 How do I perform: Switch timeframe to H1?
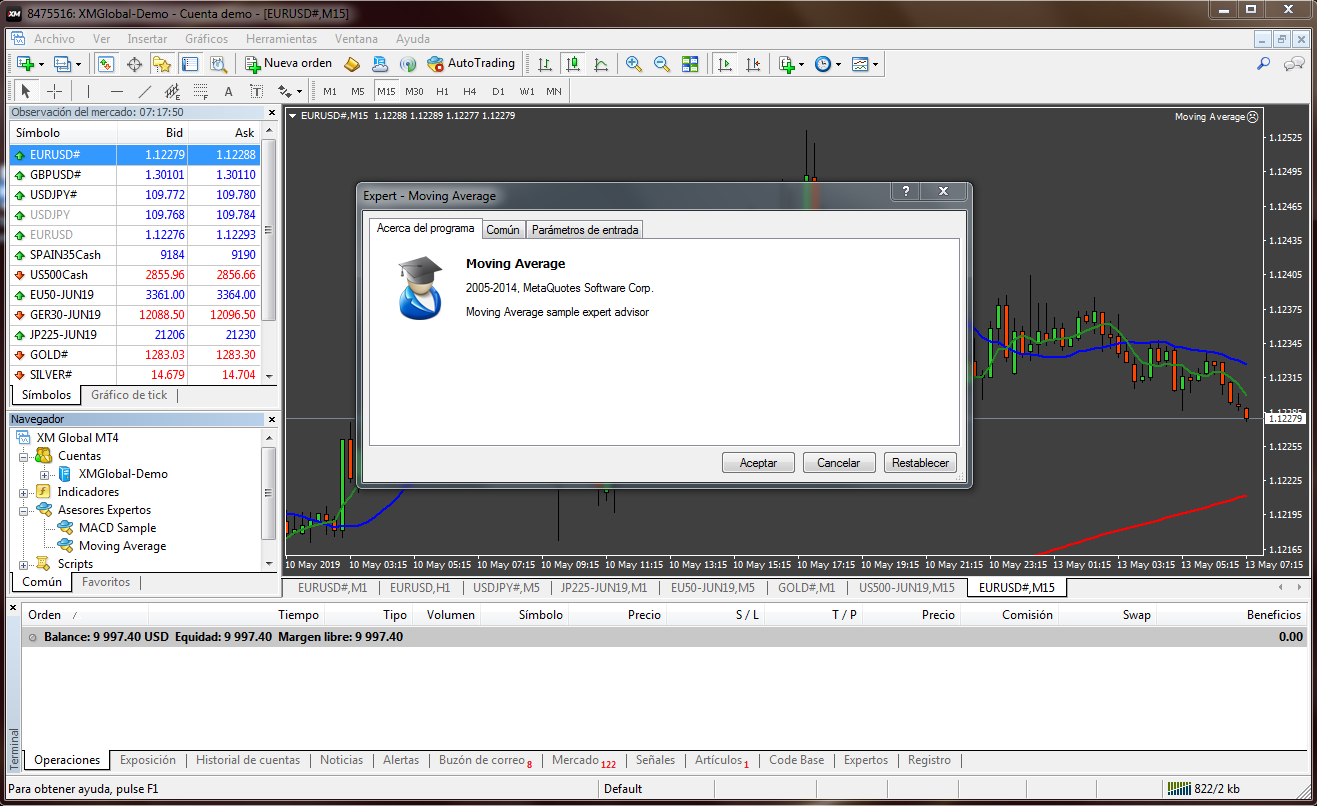[x=442, y=91]
